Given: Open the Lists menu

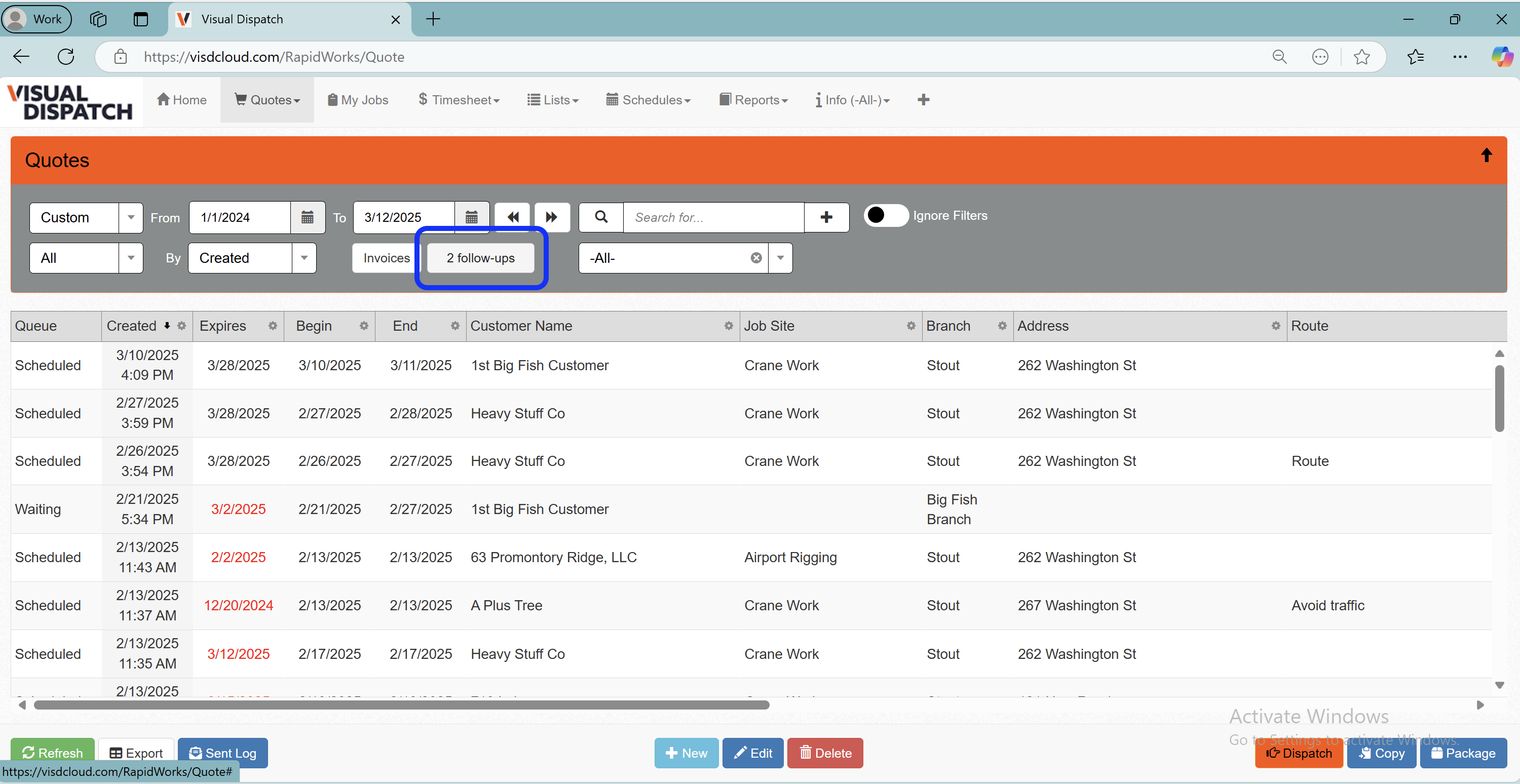Looking at the screenshot, I should click(x=552, y=100).
